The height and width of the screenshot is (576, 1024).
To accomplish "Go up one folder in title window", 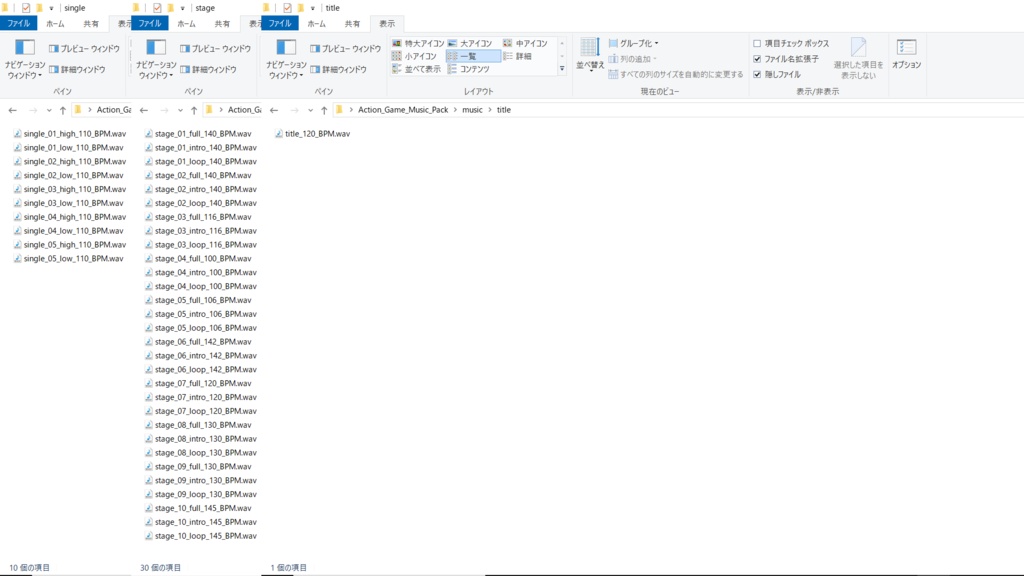I will click(x=324, y=110).
